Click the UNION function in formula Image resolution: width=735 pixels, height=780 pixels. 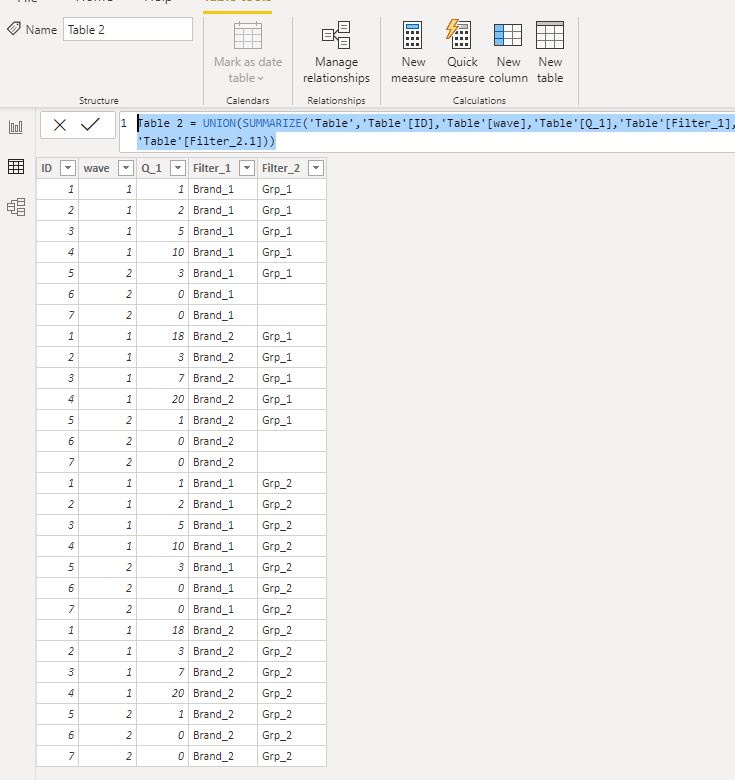click(x=219, y=123)
